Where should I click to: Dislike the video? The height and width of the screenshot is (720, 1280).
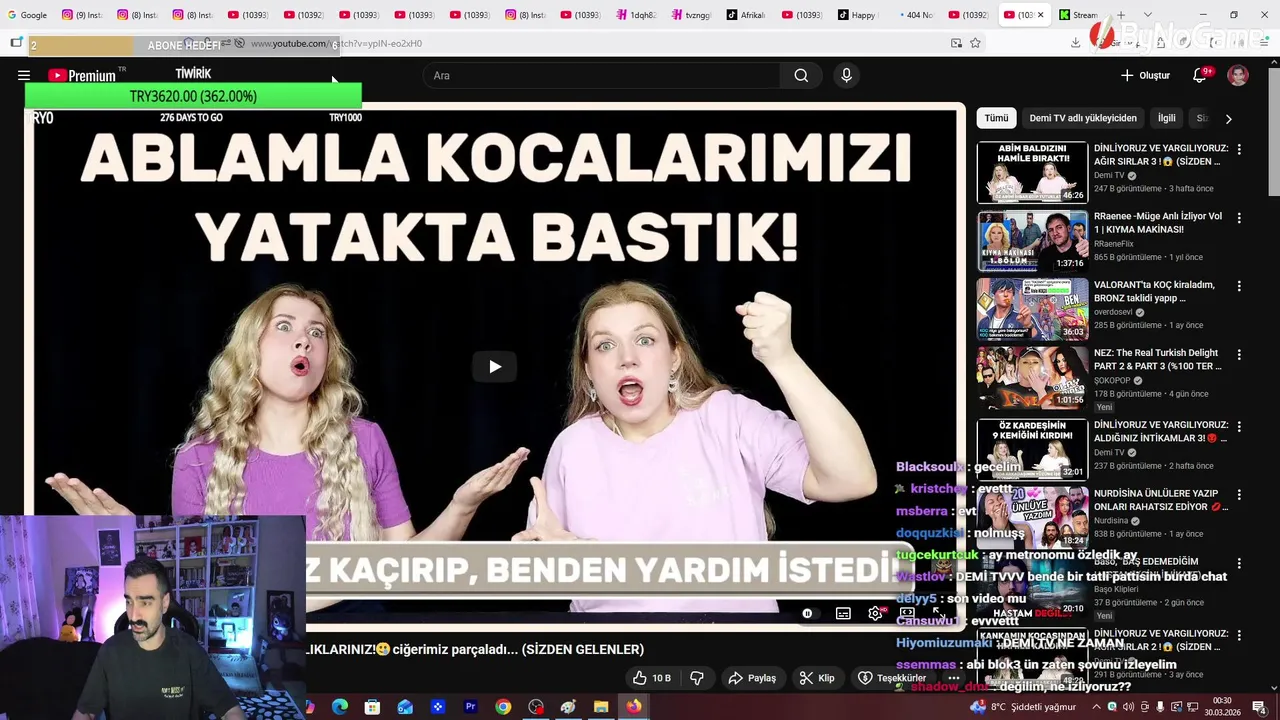coord(697,678)
